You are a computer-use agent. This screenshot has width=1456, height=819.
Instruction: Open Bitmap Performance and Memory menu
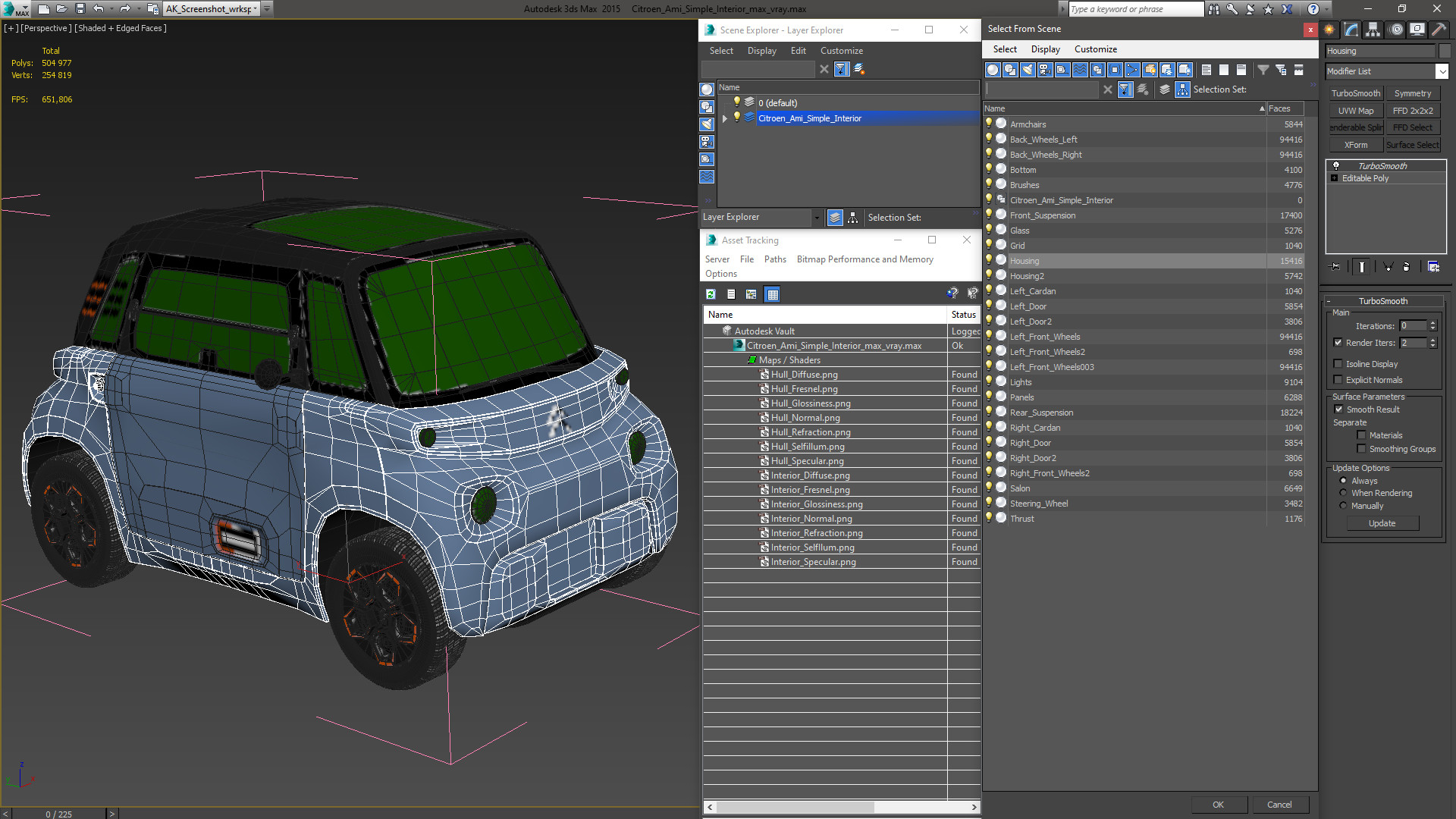[x=864, y=259]
